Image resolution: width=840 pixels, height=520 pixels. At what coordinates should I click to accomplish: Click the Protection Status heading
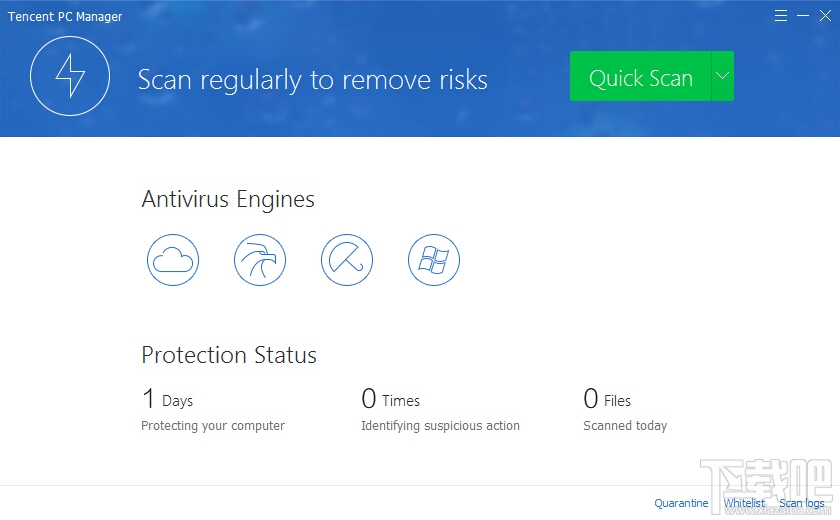pyautogui.click(x=229, y=355)
